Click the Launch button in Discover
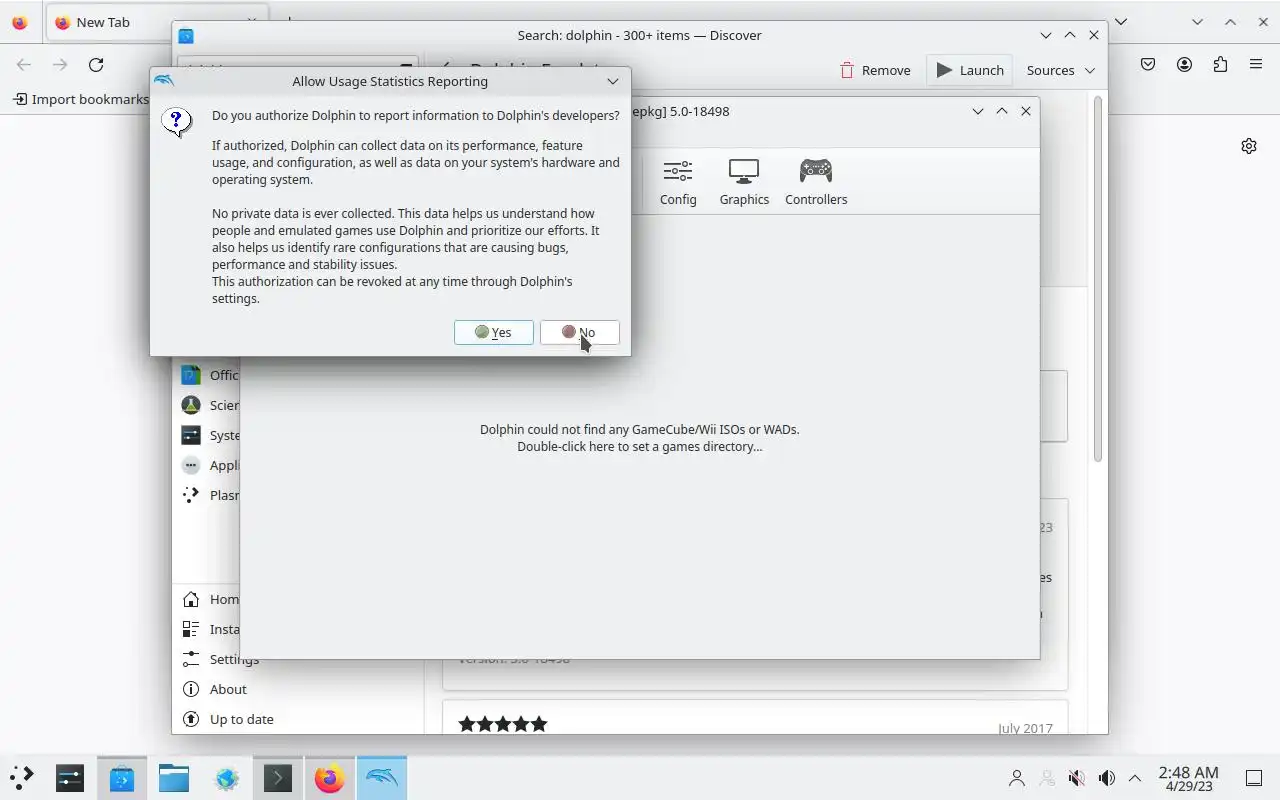This screenshot has height=800, width=1280. click(x=970, y=70)
